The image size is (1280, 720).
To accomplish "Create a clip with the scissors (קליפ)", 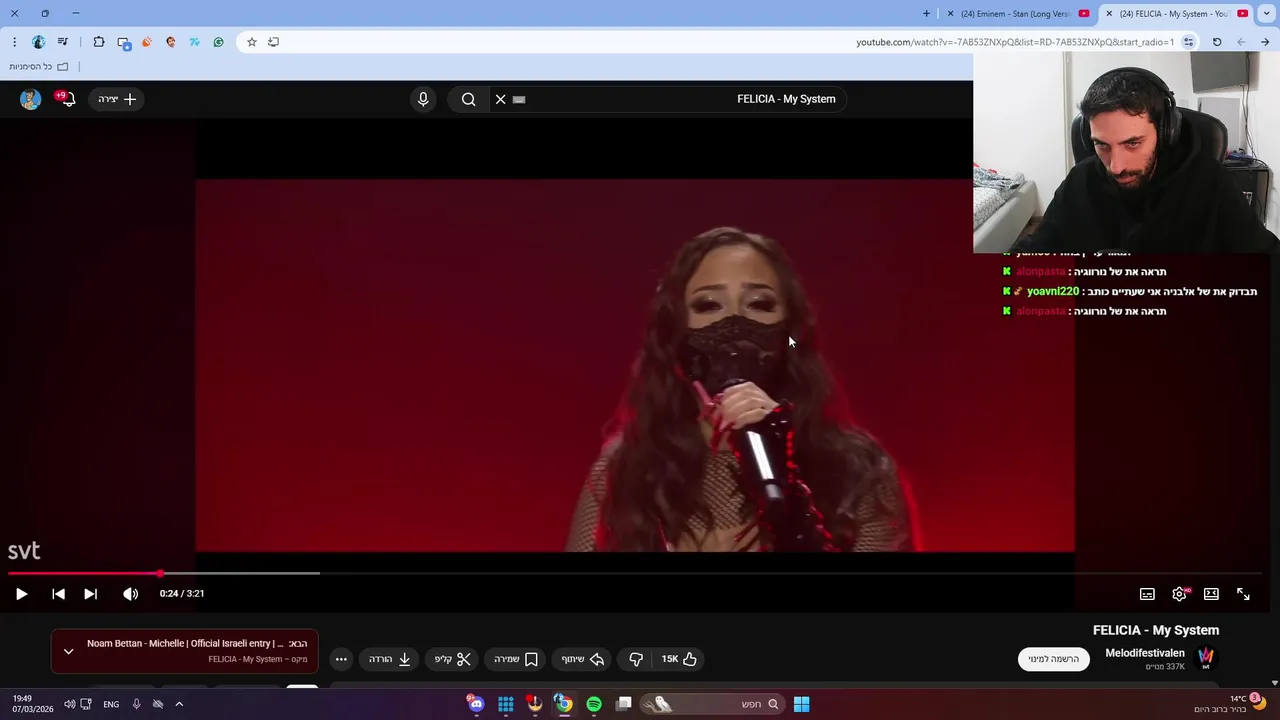I will coord(453,659).
